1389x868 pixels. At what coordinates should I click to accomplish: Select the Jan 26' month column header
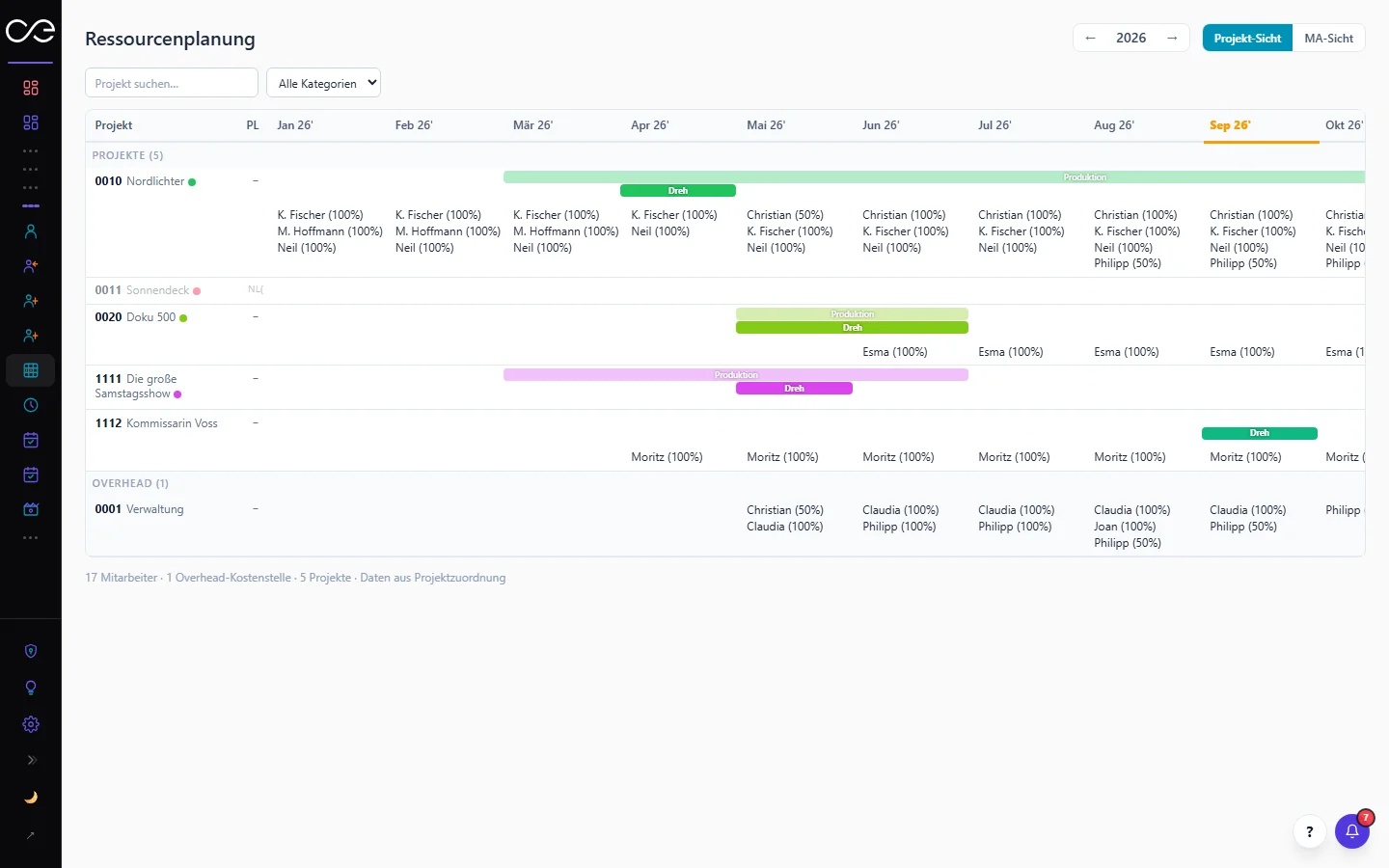click(295, 125)
